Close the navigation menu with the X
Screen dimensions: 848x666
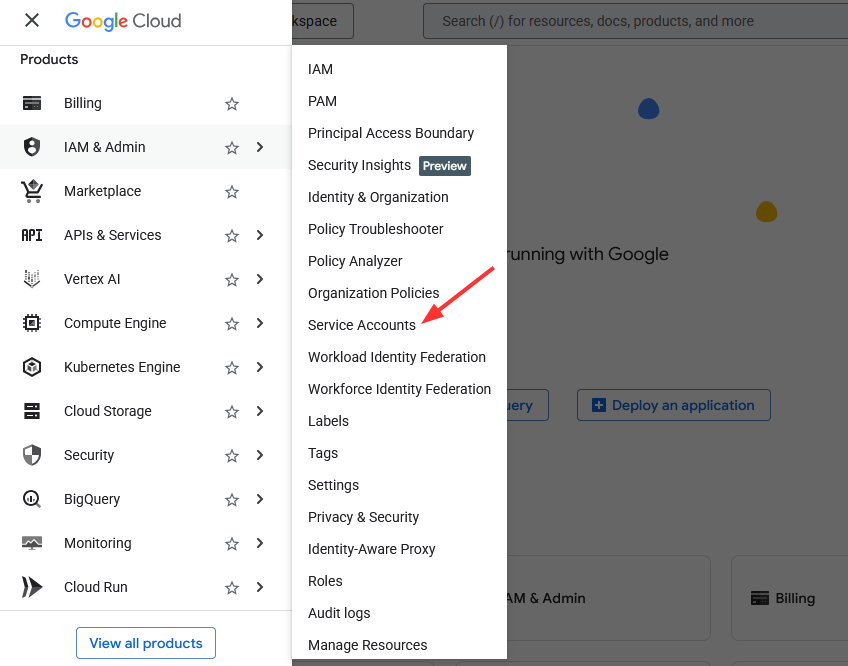[x=32, y=20]
